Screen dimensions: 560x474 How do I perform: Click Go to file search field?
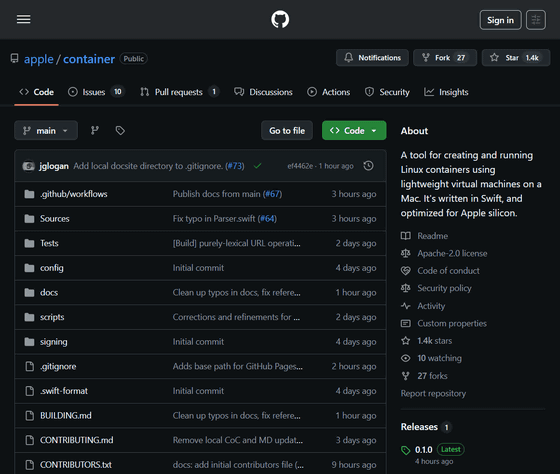287,130
